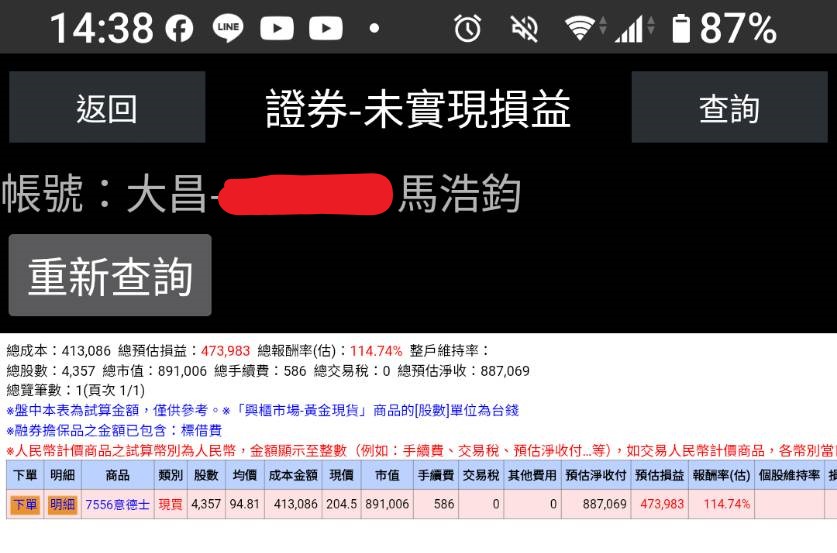Tap the 總交易稅：0 summary text
This screenshot has width=837, height=553.
click(352, 370)
